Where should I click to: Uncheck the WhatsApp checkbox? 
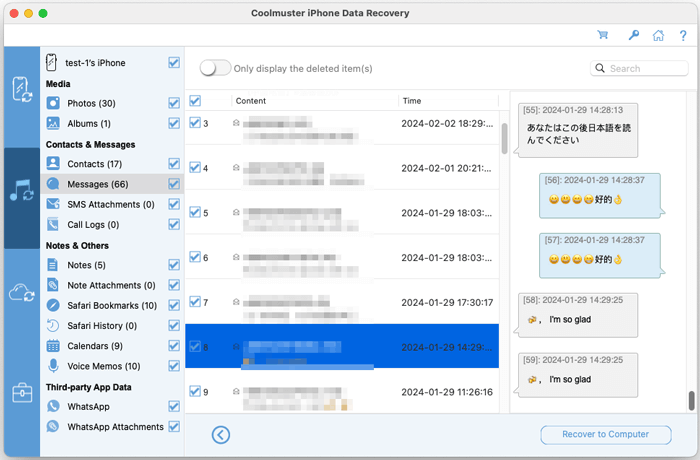[174, 406]
